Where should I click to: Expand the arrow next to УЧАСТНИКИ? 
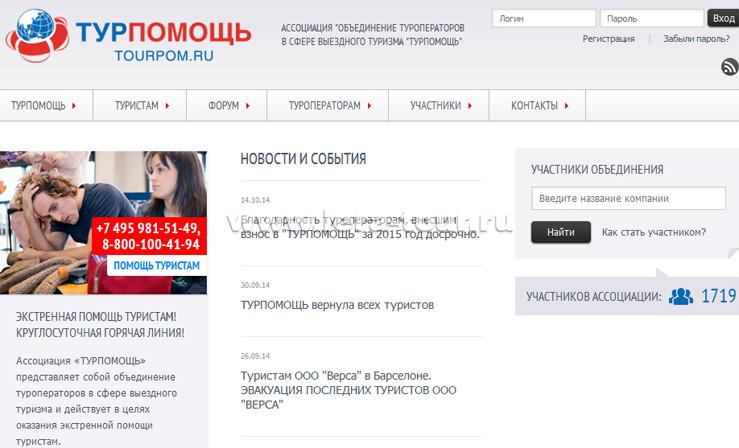pyautogui.click(x=470, y=106)
